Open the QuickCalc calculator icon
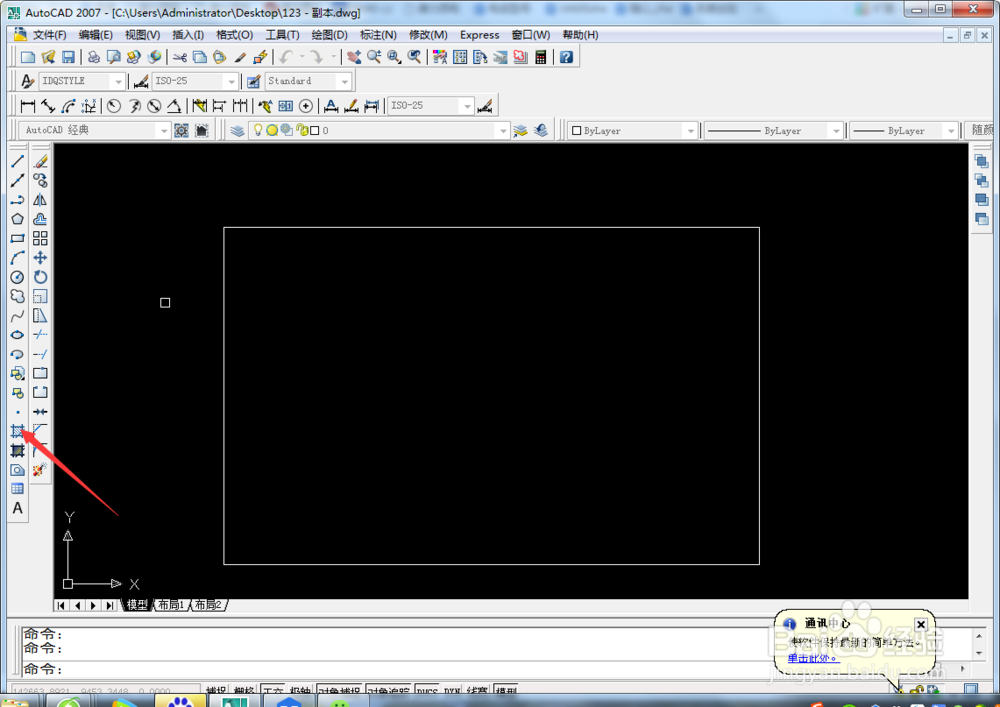This screenshot has height=707, width=1000. tap(541, 57)
